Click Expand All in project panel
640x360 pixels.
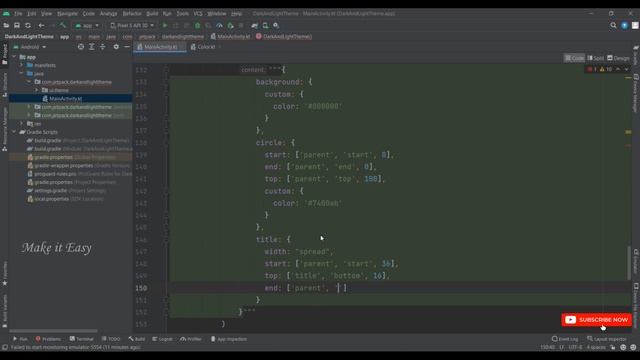(92, 47)
